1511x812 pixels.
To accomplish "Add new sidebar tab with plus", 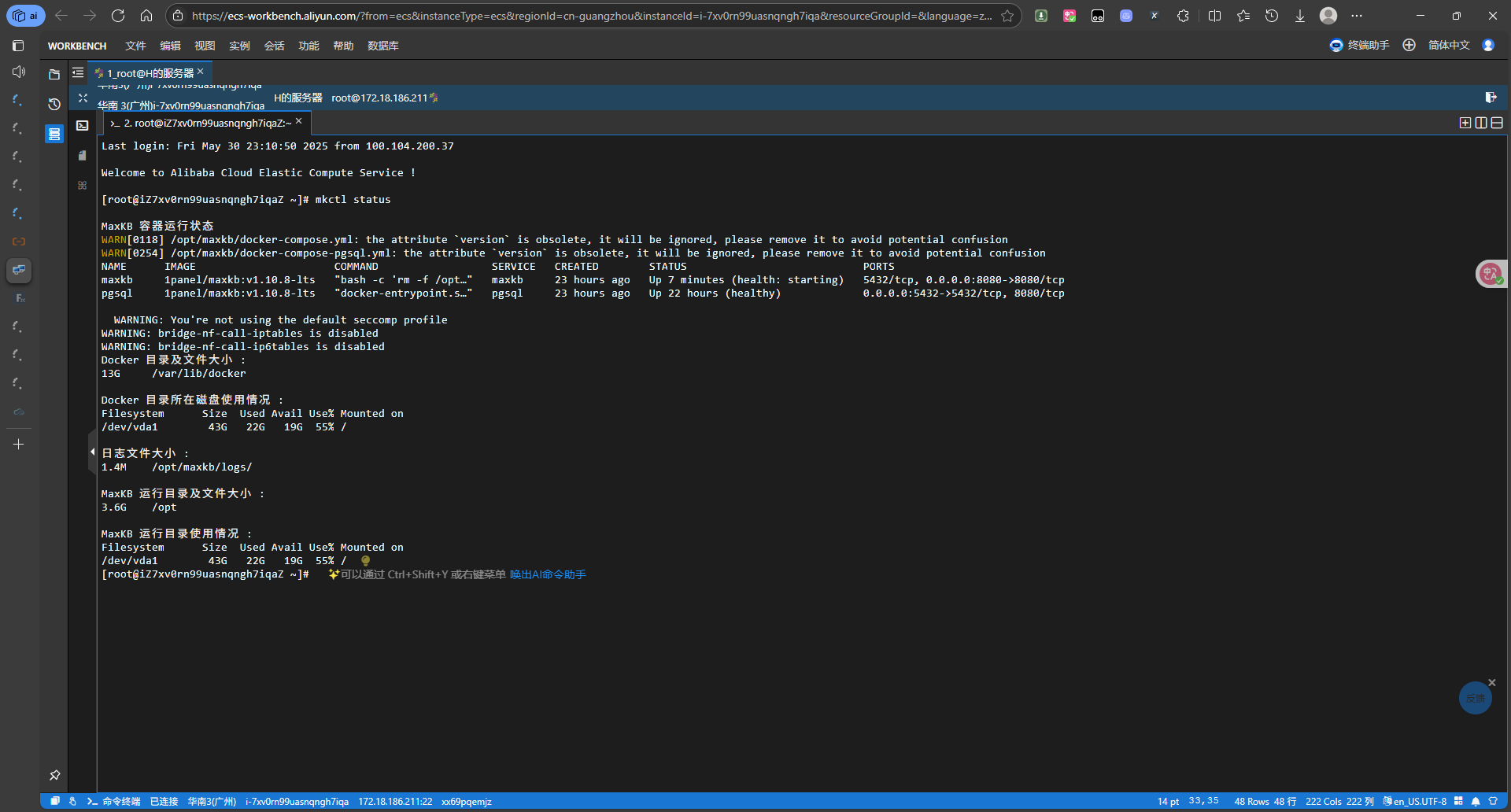I will [19, 445].
